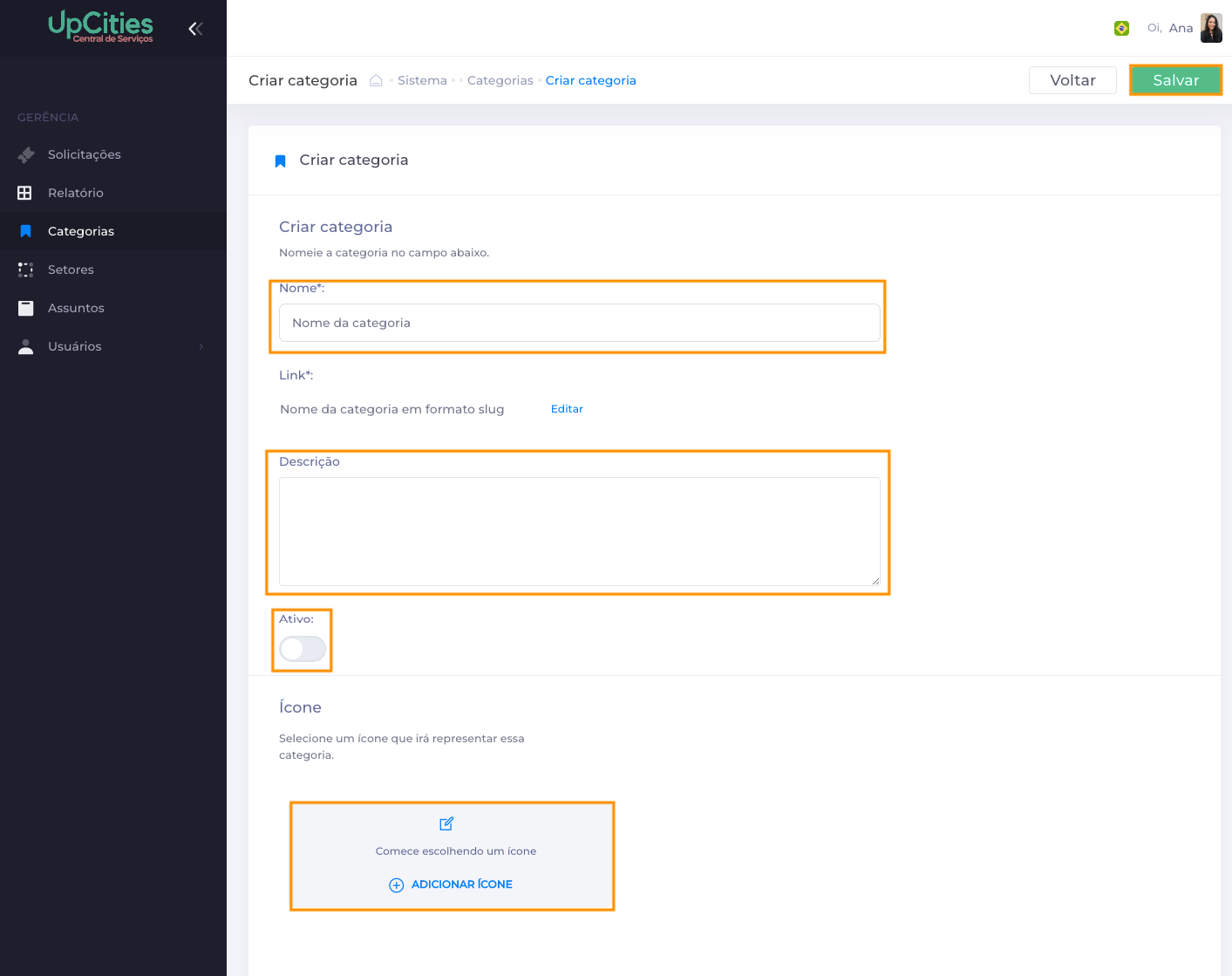Click the Setores sidebar icon
Image resolution: width=1232 pixels, height=976 pixels.
coord(25,270)
